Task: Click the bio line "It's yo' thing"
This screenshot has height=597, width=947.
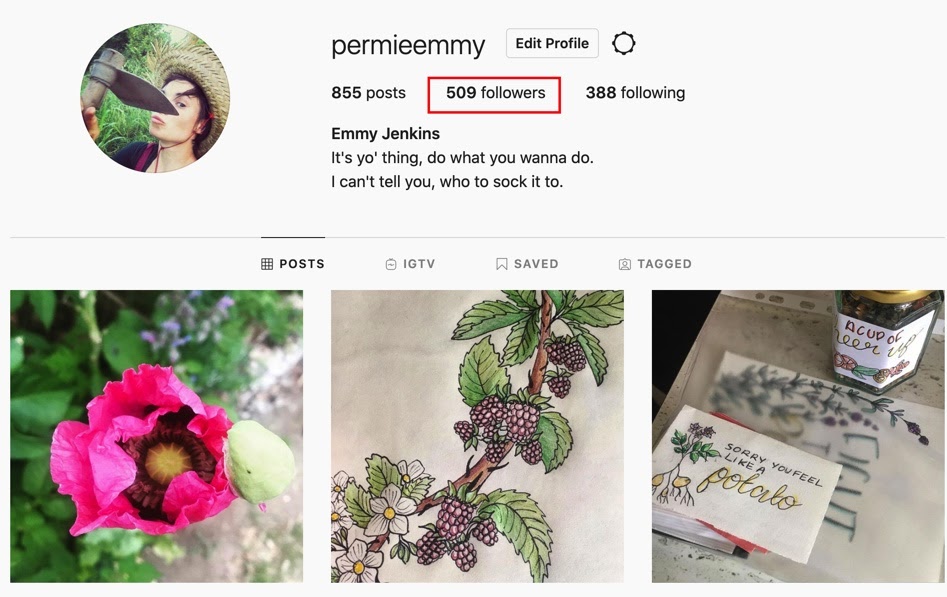Action: (462, 158)
